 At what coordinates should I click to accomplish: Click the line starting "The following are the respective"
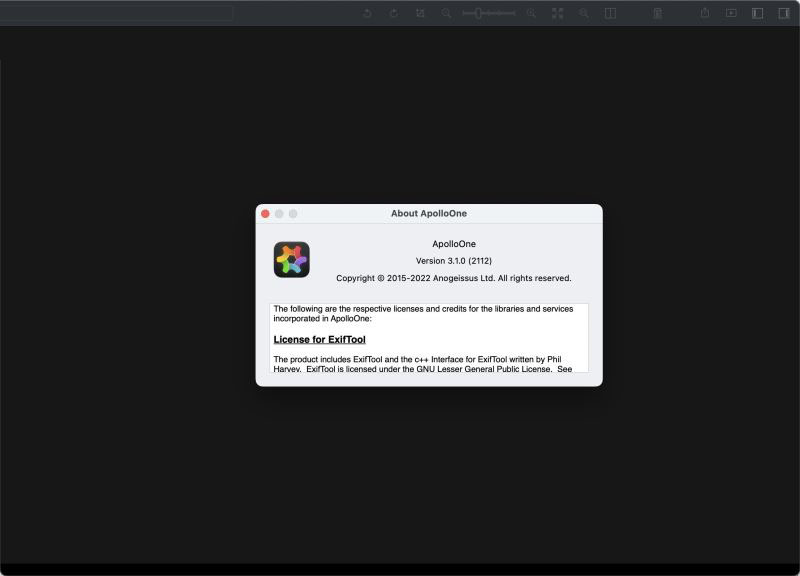click(x=423, y=309)
